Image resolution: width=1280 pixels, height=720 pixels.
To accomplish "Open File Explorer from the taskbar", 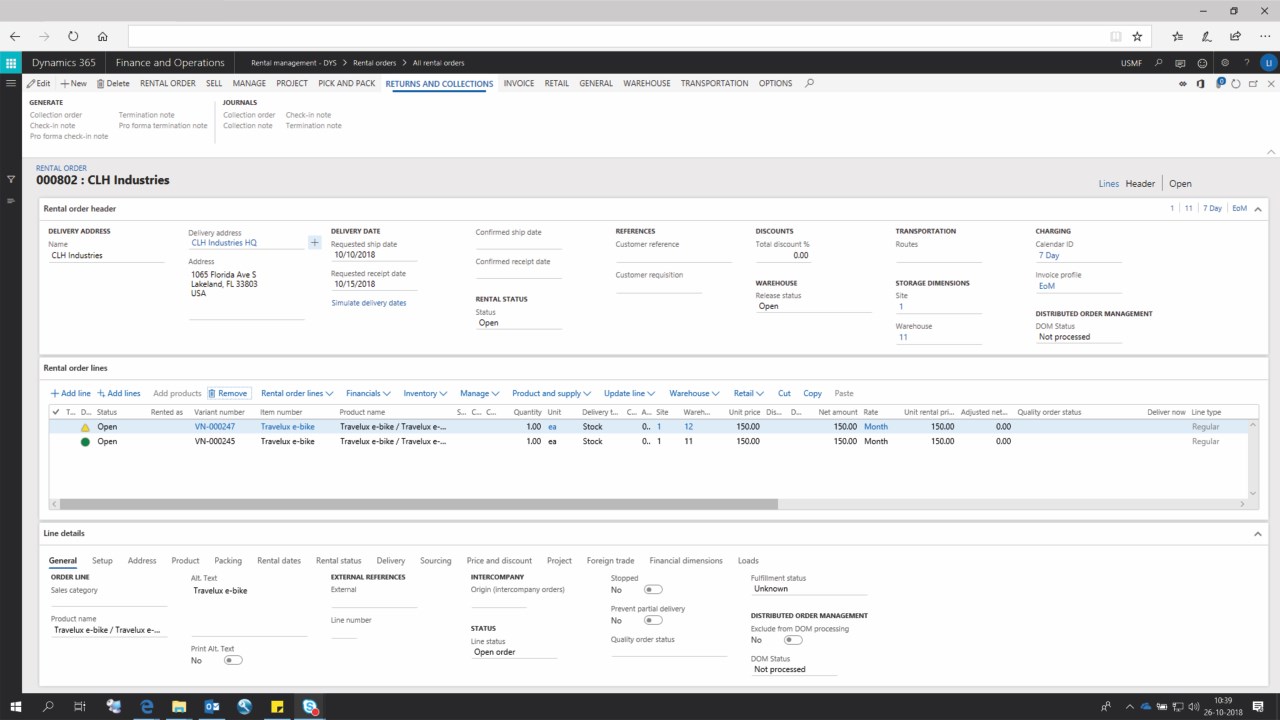I will [179, 706].
